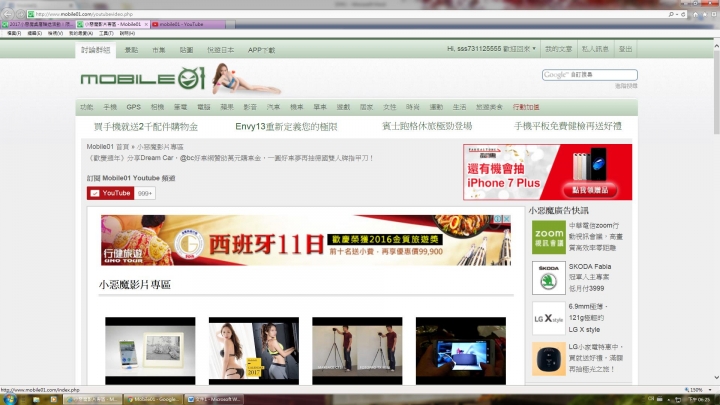720x405 pixels.
Task: Switch to the first tab starting with 2017
Action: point(38,24)
